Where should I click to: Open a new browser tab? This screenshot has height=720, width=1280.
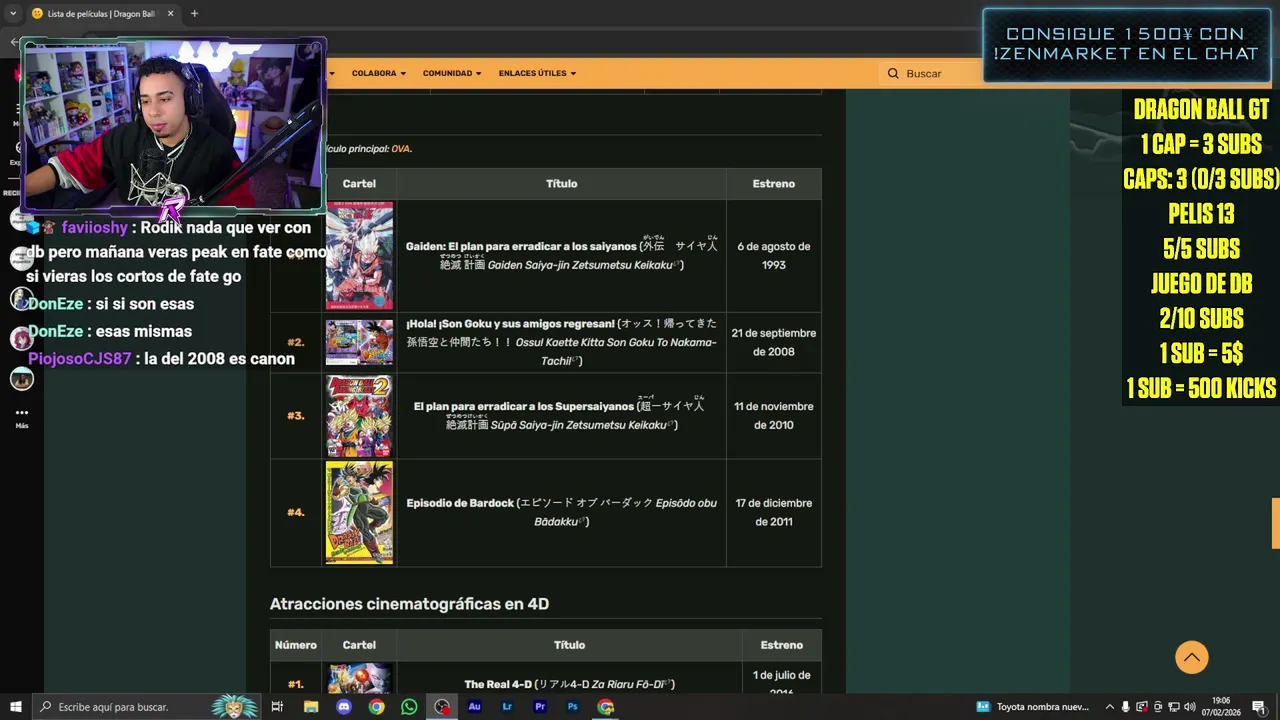pyautogui.click(x=194, y=13)
